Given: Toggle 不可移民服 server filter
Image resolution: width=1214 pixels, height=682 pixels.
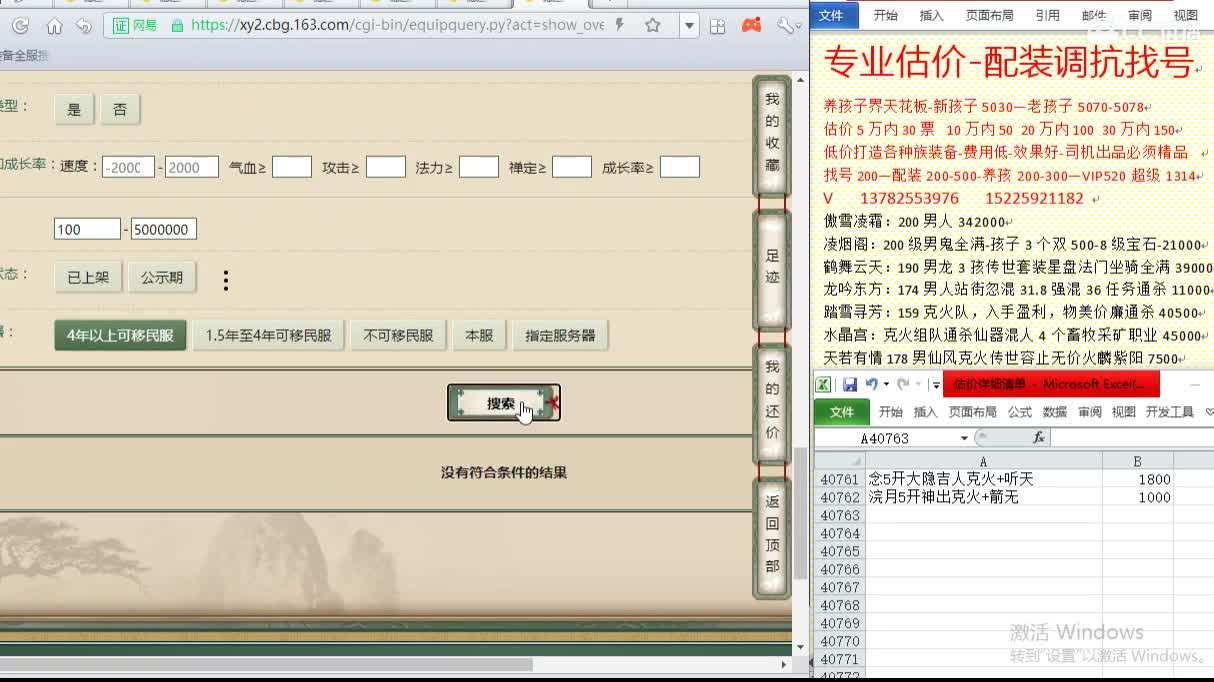Looking at the screenshot, I should [x=398, y=336].
